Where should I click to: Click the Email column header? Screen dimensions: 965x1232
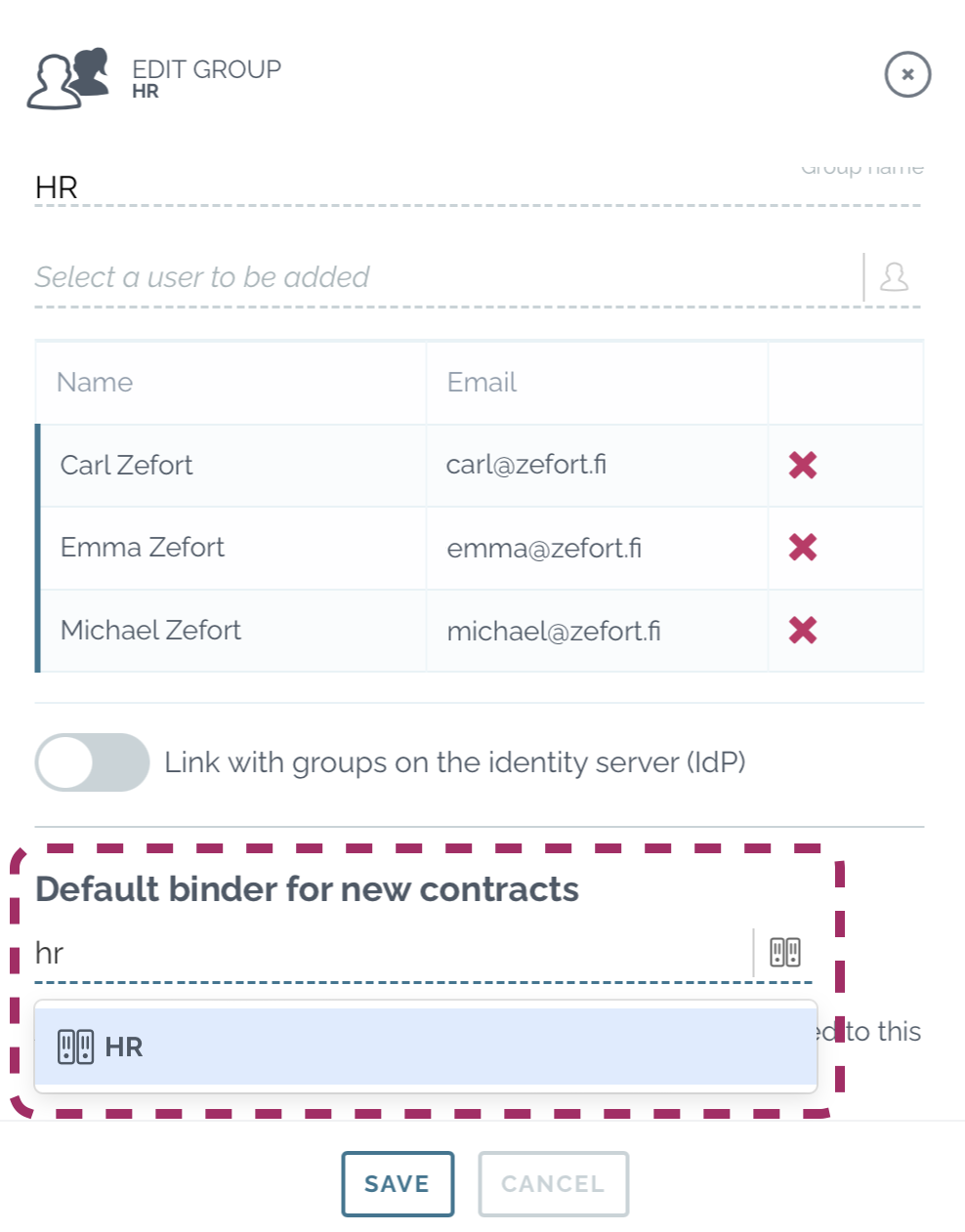tap(482, 383)
